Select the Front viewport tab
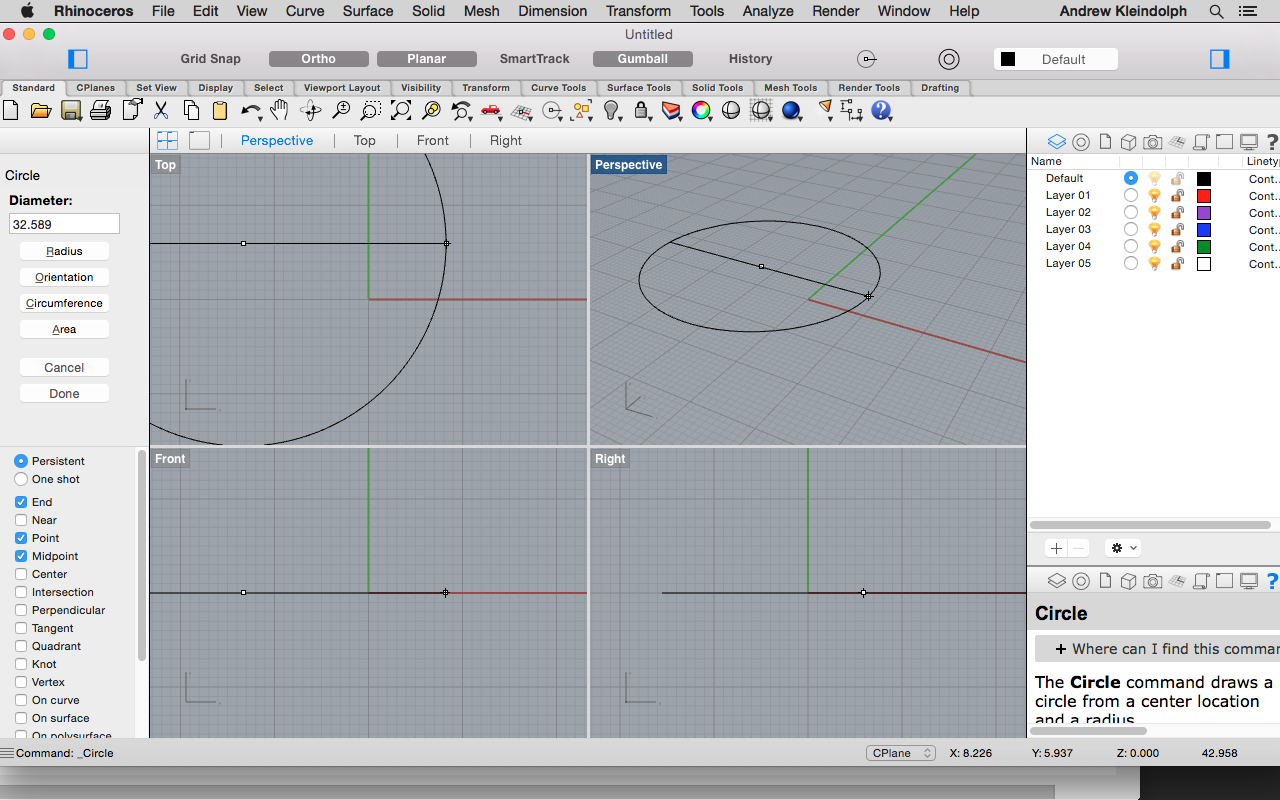The height and width of the screenshot is (800, 1280). pyautogui.click(x=433, y=140)
